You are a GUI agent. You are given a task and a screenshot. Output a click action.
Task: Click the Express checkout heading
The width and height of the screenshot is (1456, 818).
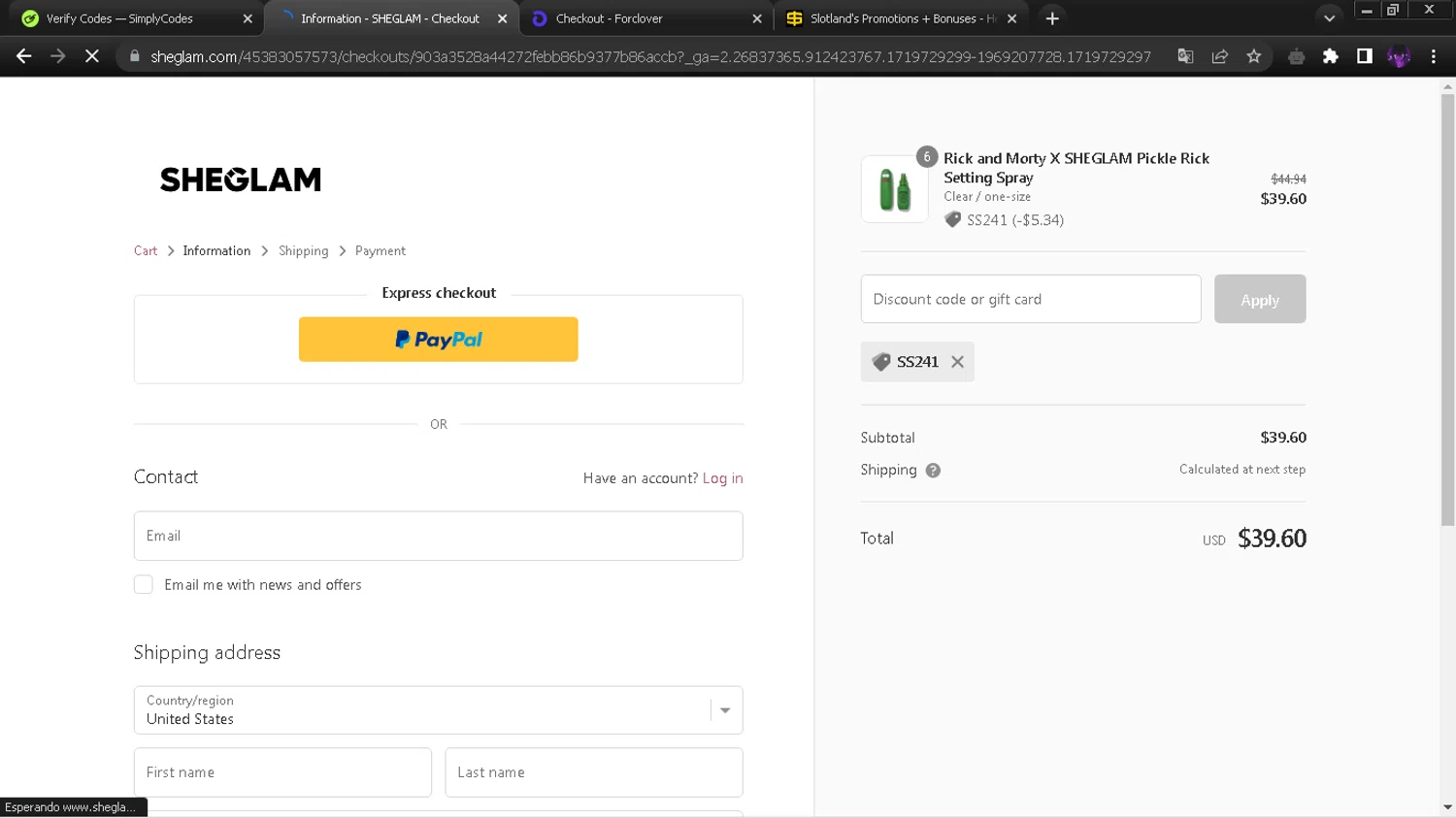pos(439,293)
